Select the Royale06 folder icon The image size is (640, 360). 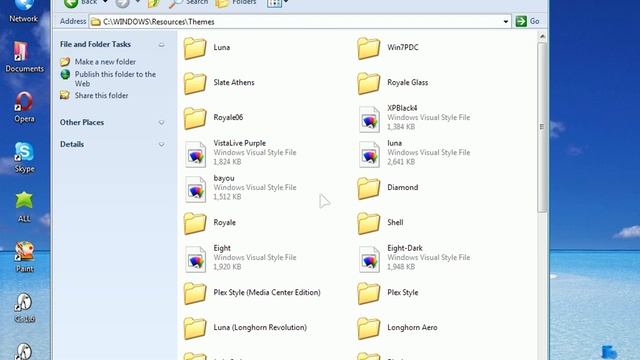pyautogui.click(x=195, y=118)
